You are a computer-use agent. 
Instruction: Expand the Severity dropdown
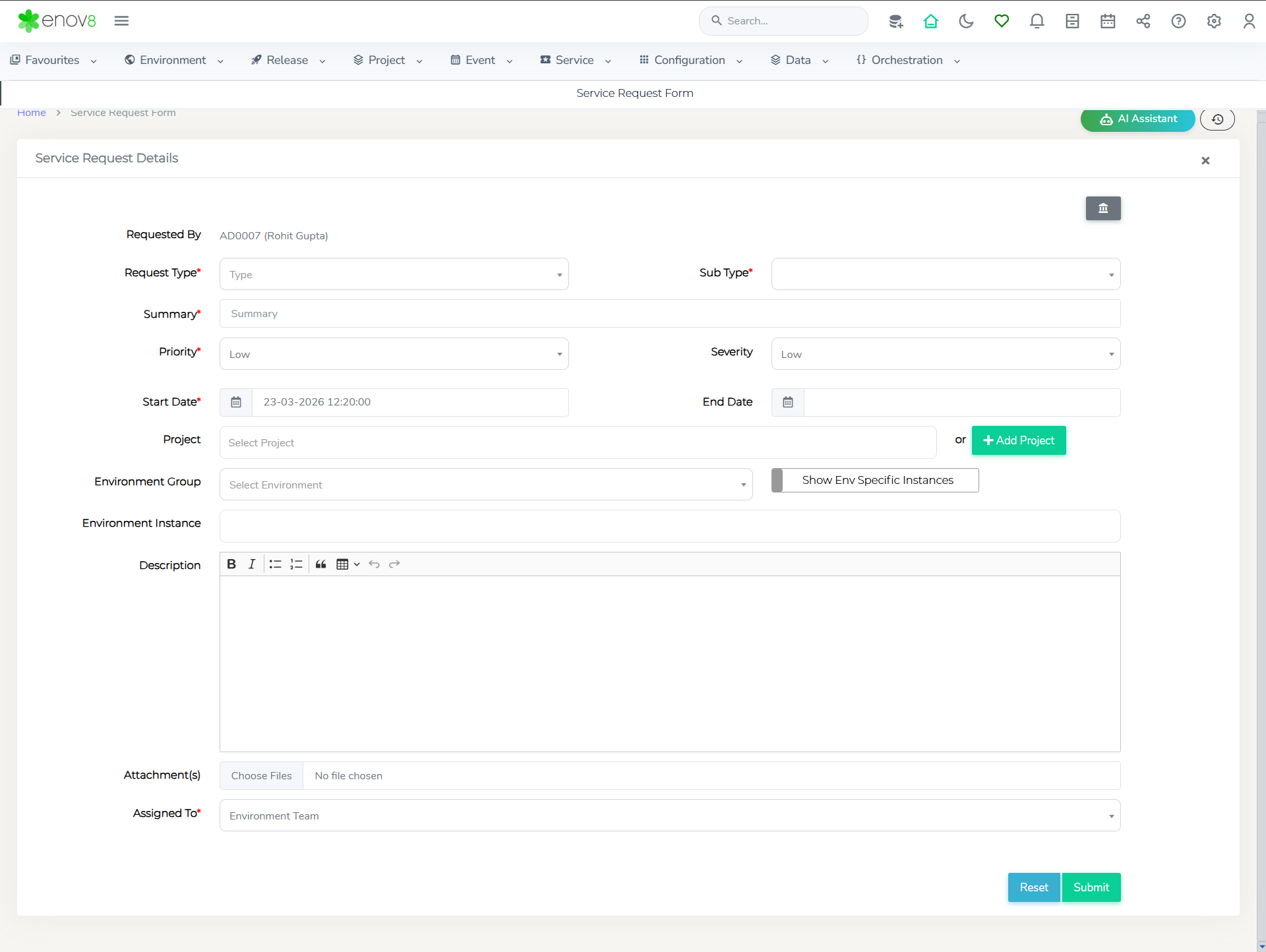[x=946, y=354]
